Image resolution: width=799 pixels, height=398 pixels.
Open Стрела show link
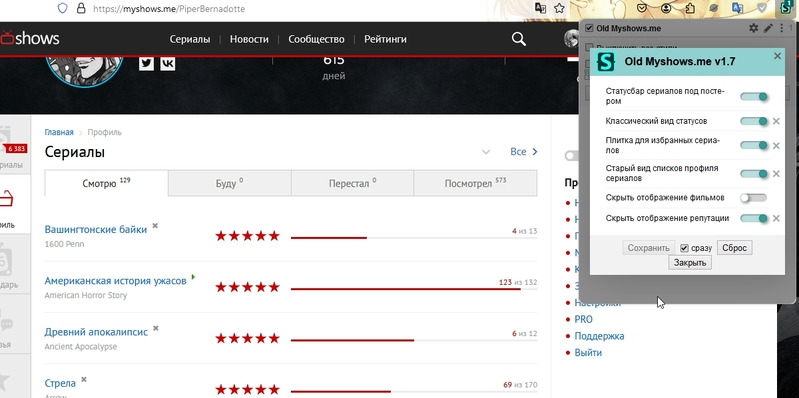pyautogui.click(x=60, y=383)
